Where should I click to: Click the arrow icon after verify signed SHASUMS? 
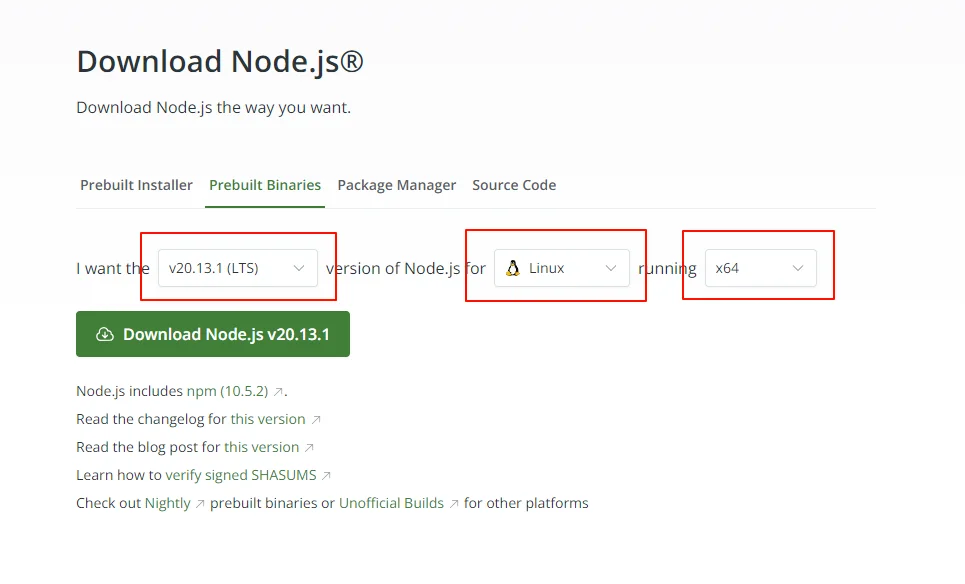(x=326, y=476)
